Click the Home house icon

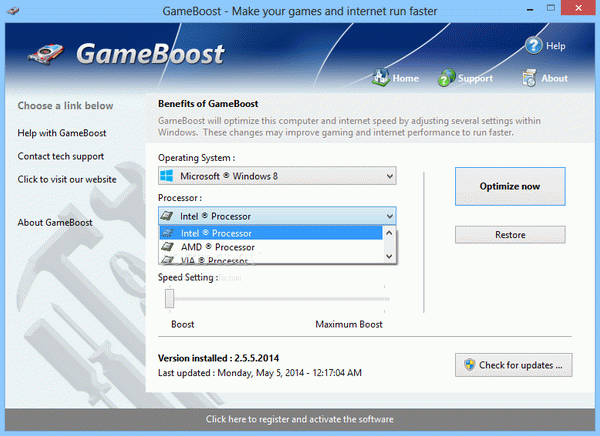pyautogui.click(x=380, y=77)
